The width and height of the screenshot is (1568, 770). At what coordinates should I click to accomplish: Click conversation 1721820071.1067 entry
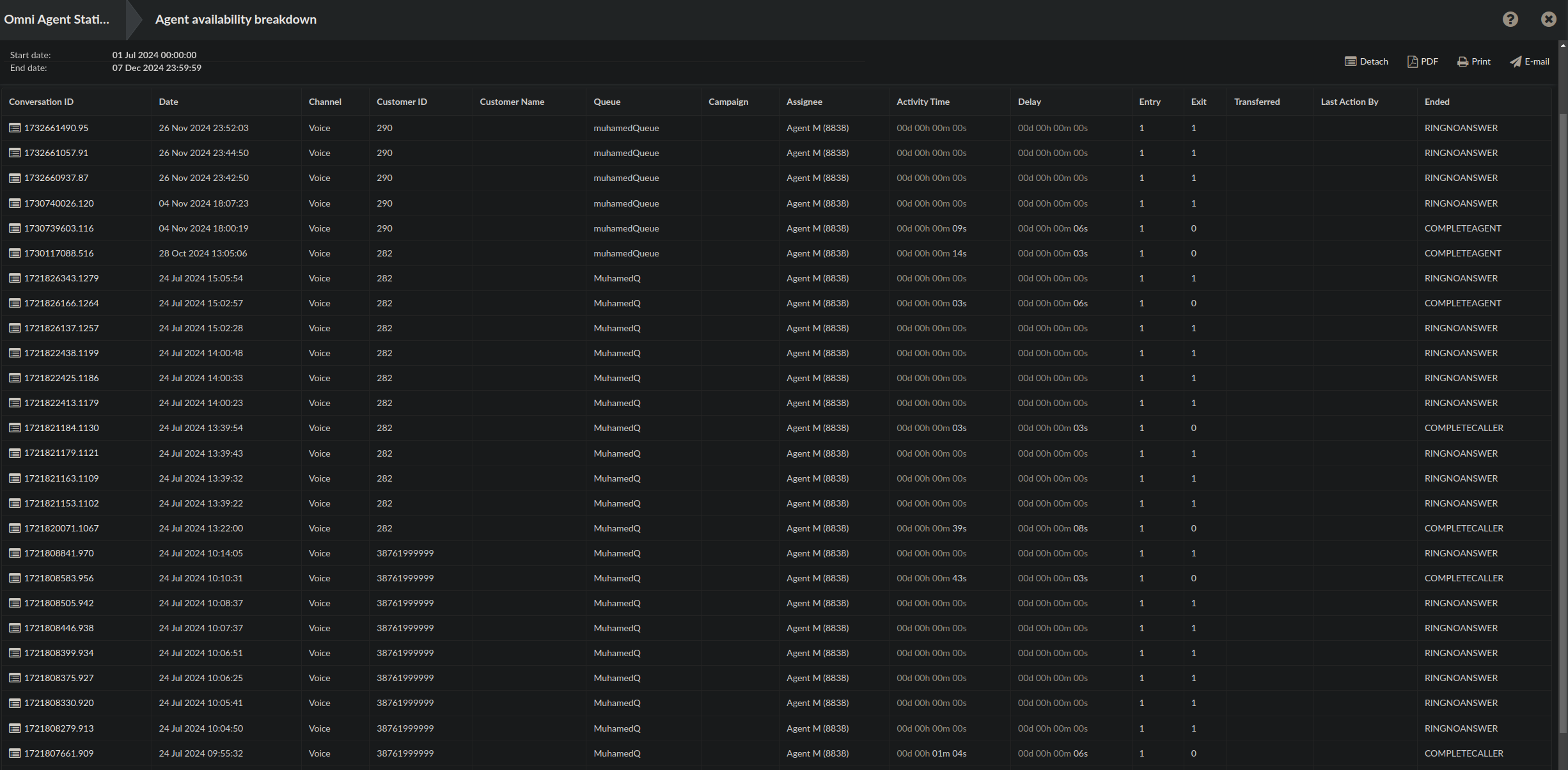point(61,528)
